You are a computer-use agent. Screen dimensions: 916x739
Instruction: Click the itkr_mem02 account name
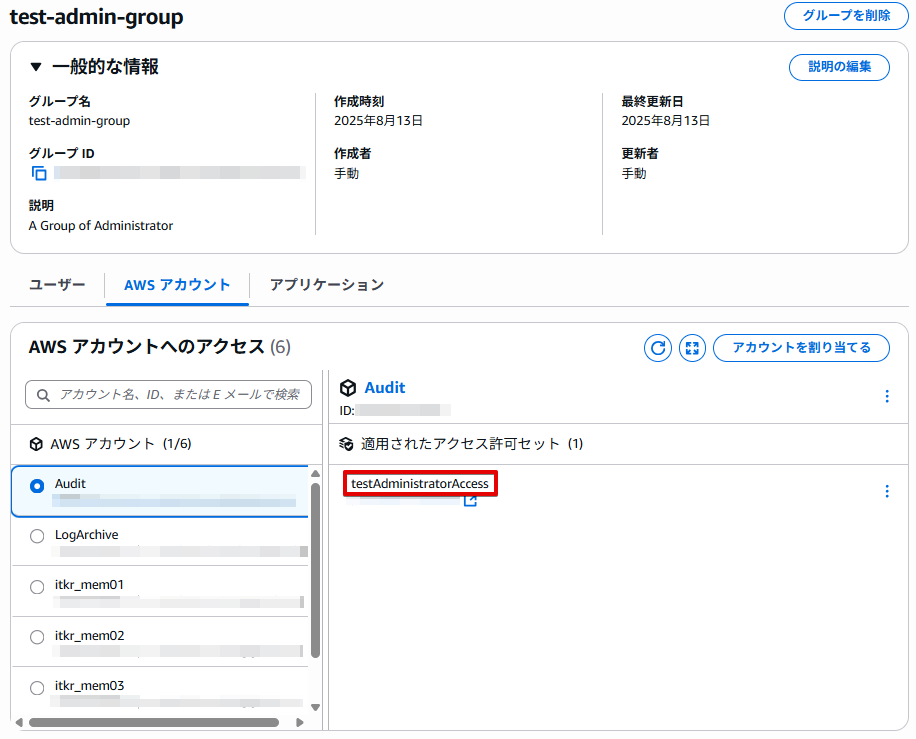(x=89, y=636)
